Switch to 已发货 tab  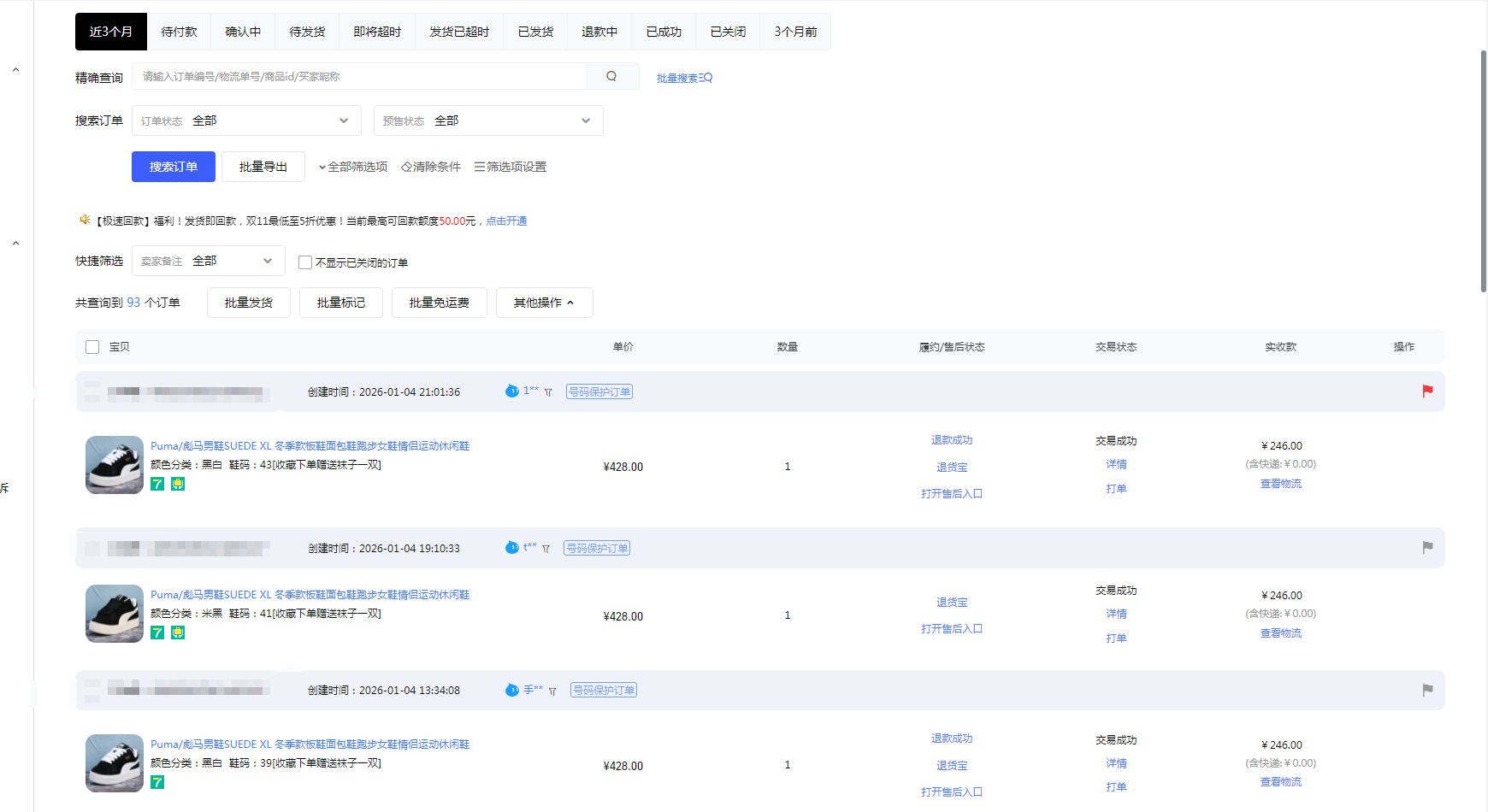coord(535,32)
